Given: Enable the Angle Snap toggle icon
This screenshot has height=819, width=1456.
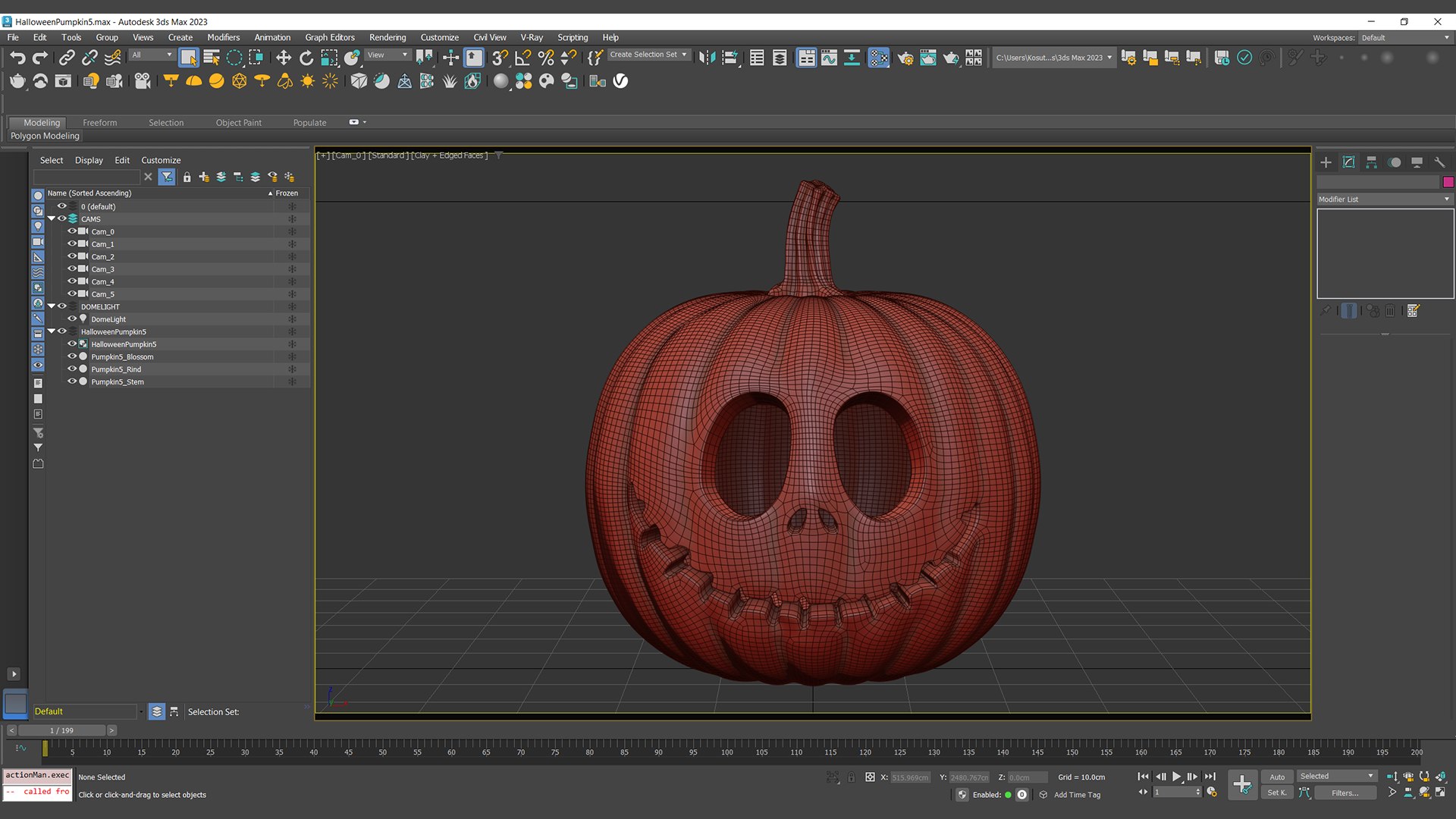Looking at the screenshot, I should (523, 58).
